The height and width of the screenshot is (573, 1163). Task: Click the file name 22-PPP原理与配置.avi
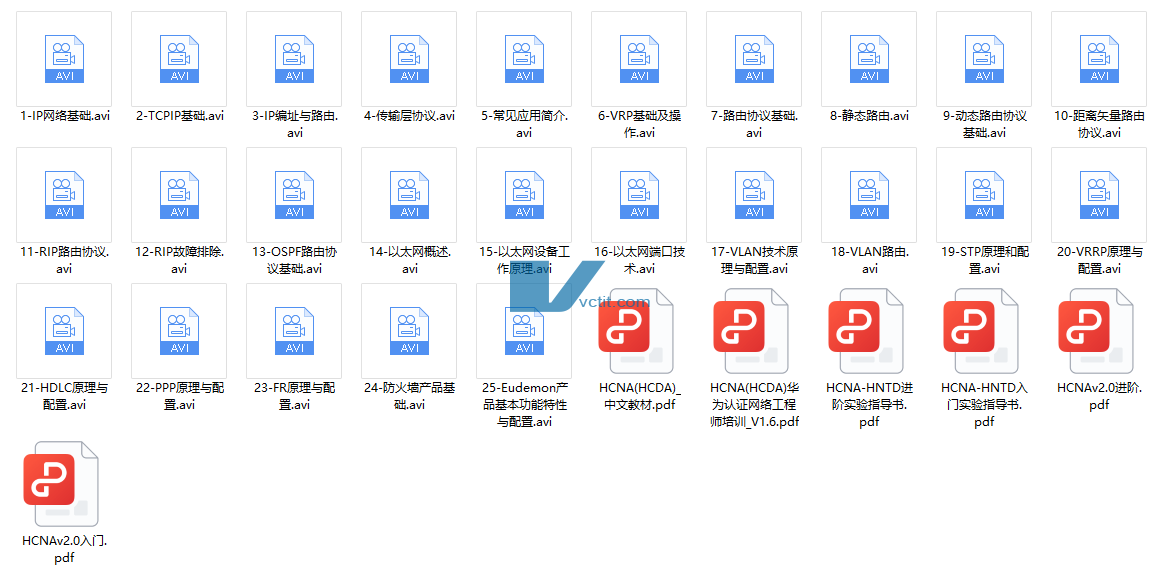coord(179,396)
